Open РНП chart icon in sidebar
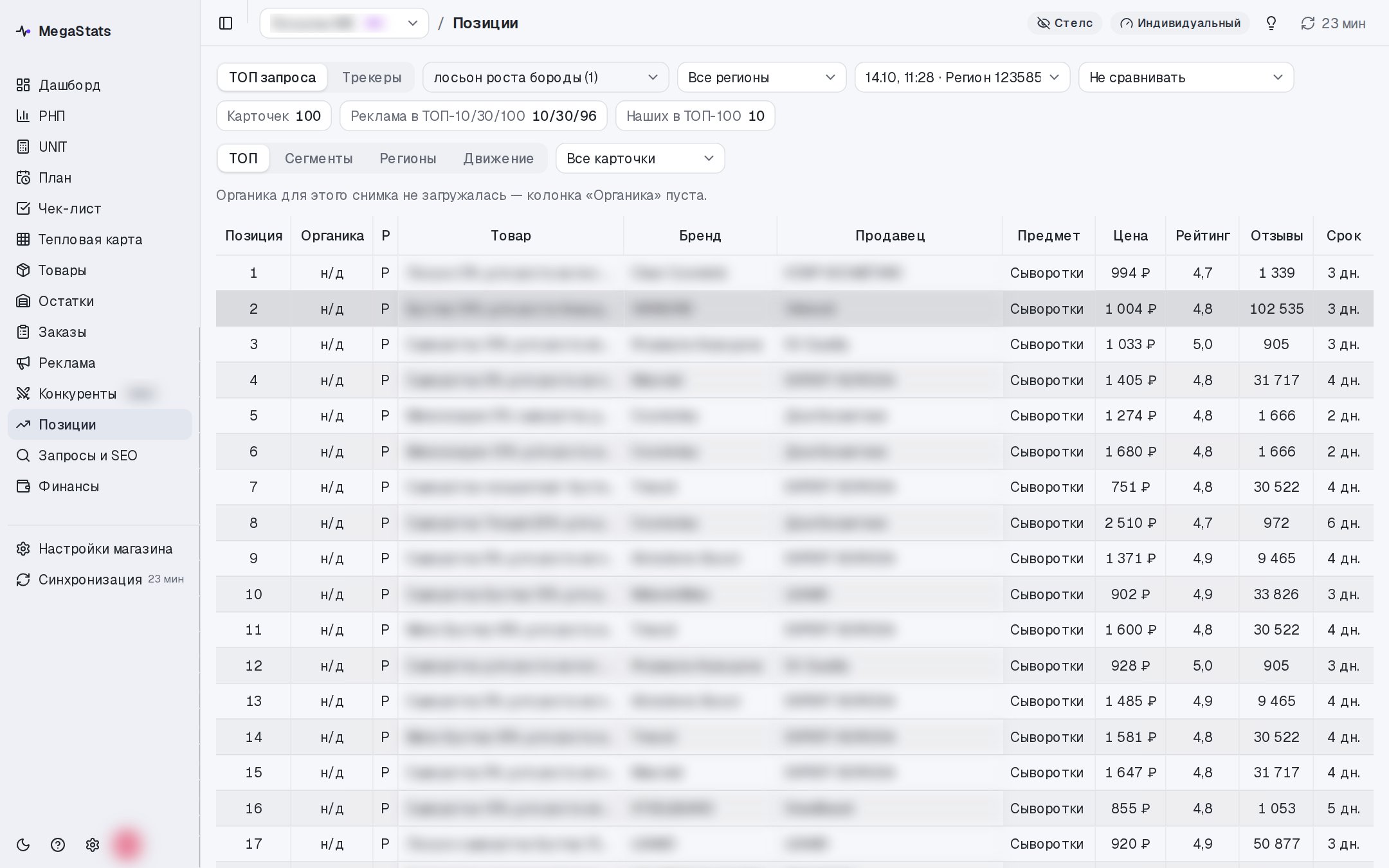The image size is (1389, 868). [23, 116]
